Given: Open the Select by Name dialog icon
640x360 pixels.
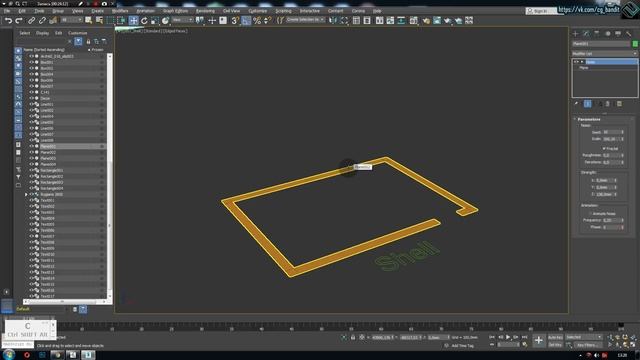Looking at the screenshot, I should point(99,20).
